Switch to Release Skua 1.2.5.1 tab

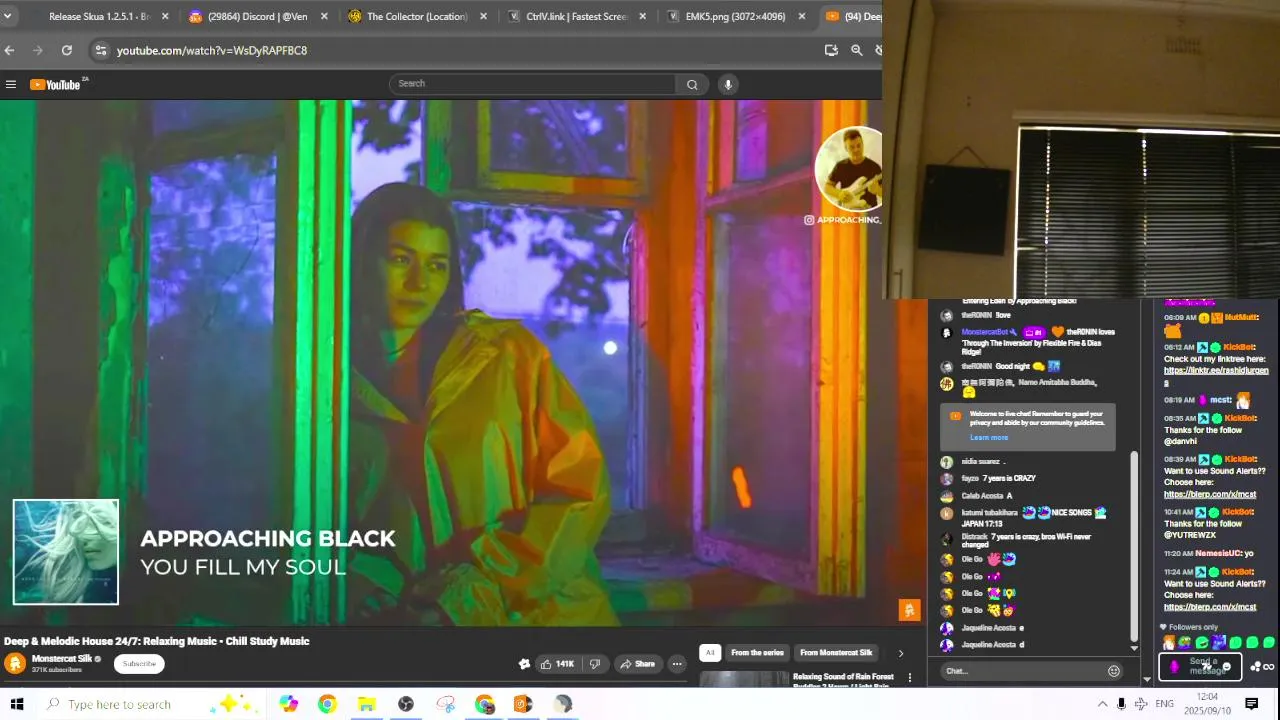click(98, 16)
